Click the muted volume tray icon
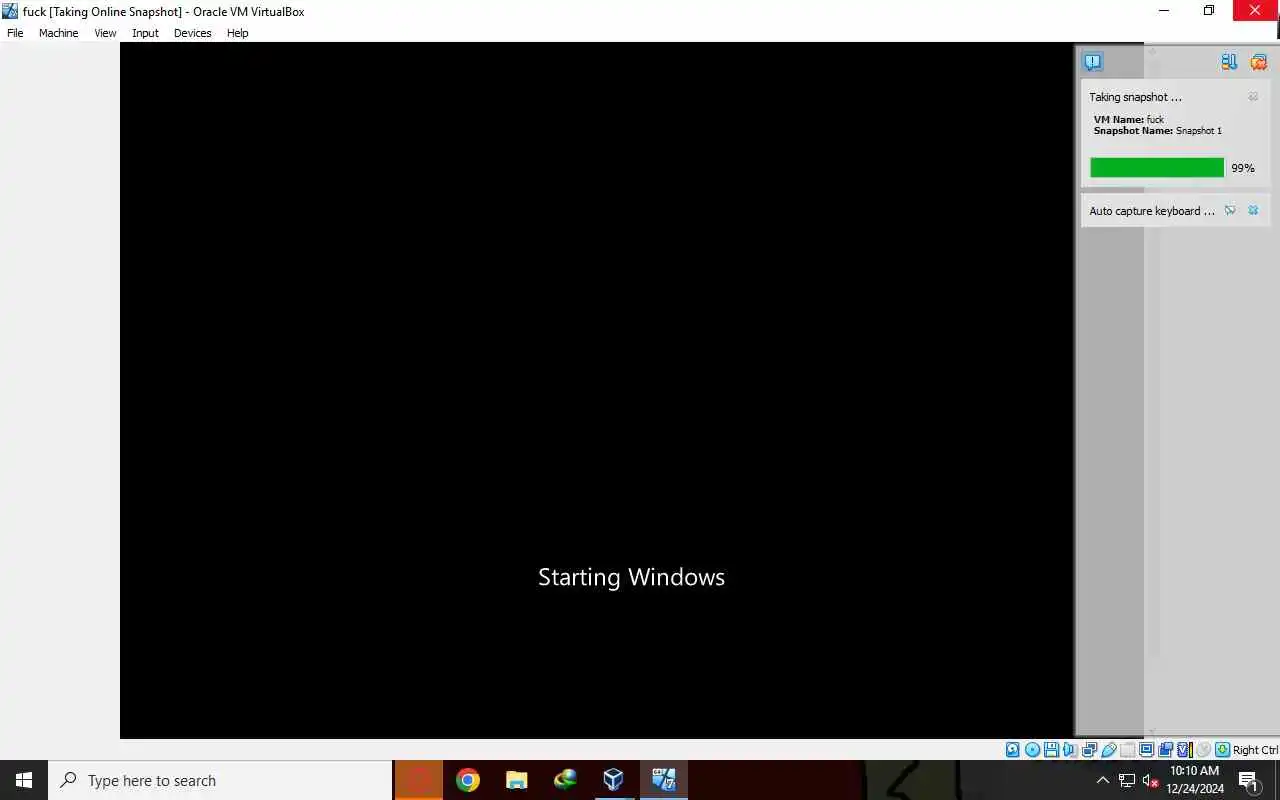The height and width of the screenshot is (800, 1280). [1150, 780]
